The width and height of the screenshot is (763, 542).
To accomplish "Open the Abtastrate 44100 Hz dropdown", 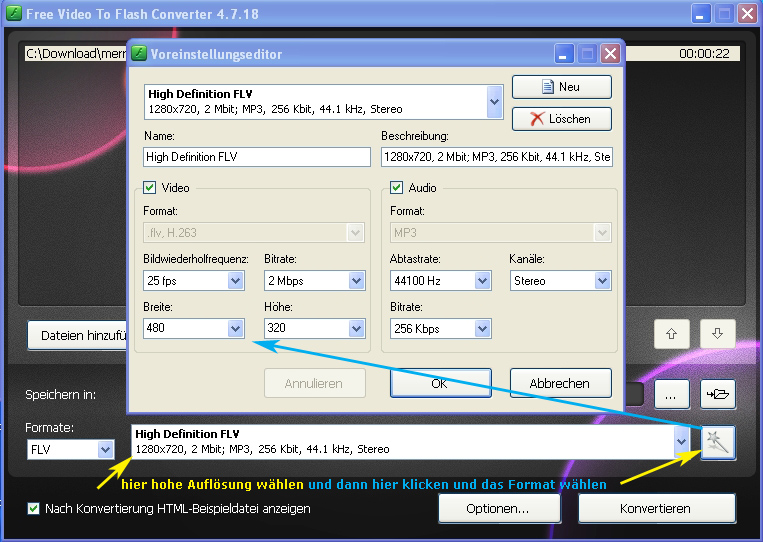I will coord(482,281).
